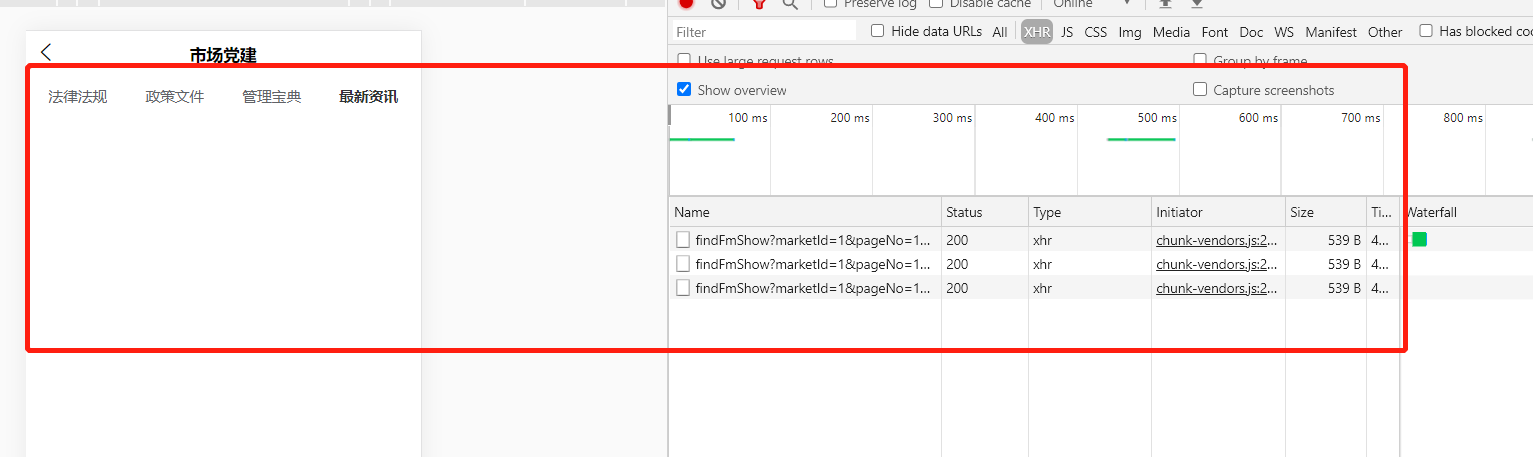Import HAR file with the upload arrow icon

coord(1164,4)
